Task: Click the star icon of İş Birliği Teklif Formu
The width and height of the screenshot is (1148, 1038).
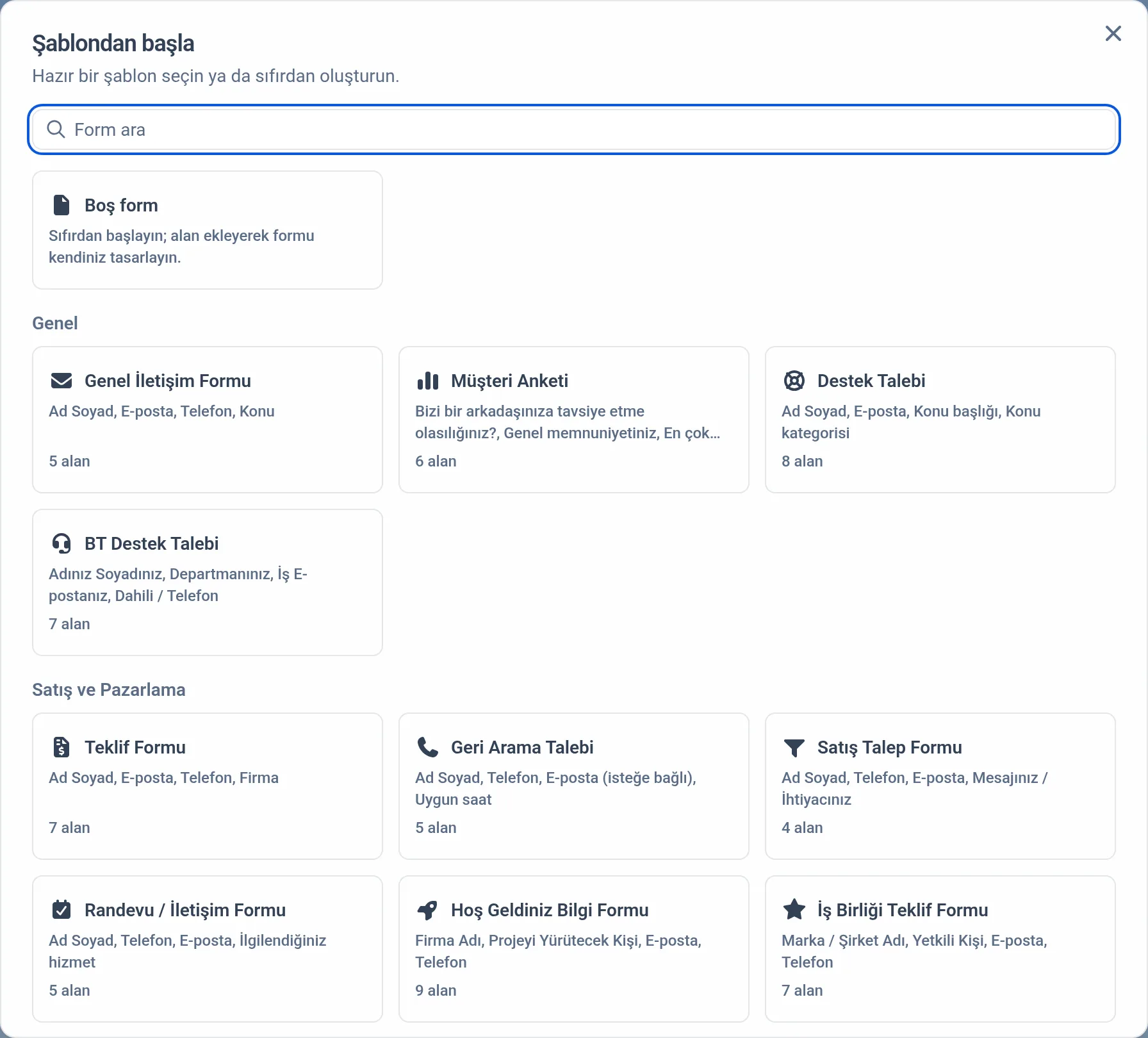Action: click(x=794, y=909)
